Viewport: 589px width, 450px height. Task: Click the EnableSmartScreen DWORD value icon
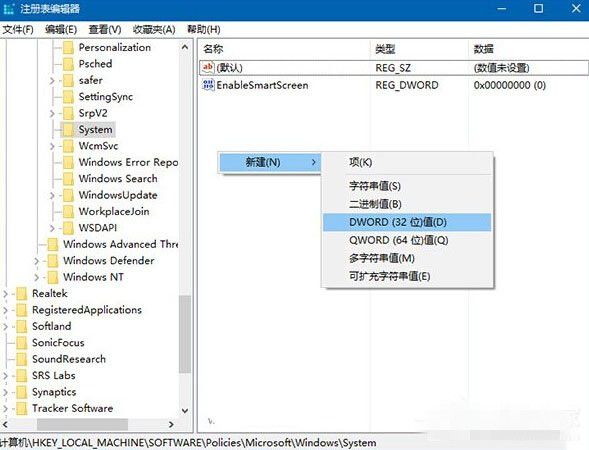(208, 85)
